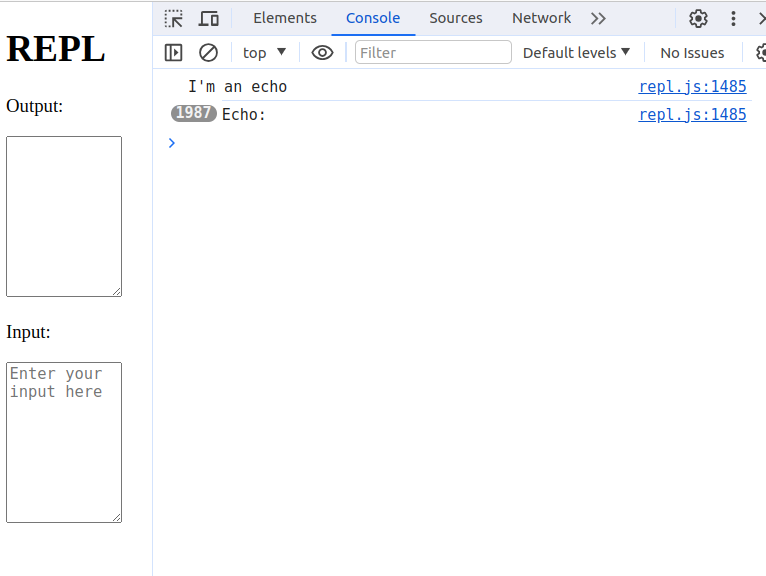Open repl.js:1485 link for first log
This screenshot has height=576, width=766.
click(692, 87)
